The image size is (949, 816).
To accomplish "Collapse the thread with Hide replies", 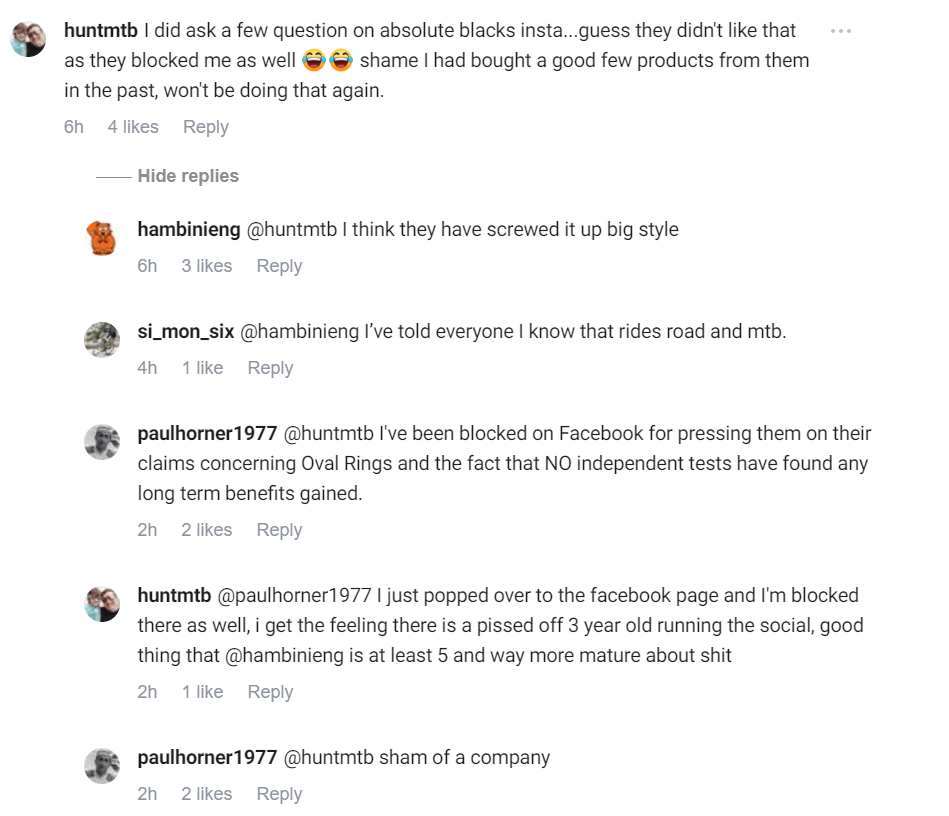I will pos(188,176).
